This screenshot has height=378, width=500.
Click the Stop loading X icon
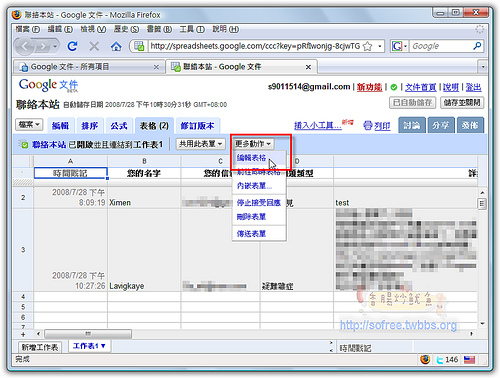click(x=94, y=46)
